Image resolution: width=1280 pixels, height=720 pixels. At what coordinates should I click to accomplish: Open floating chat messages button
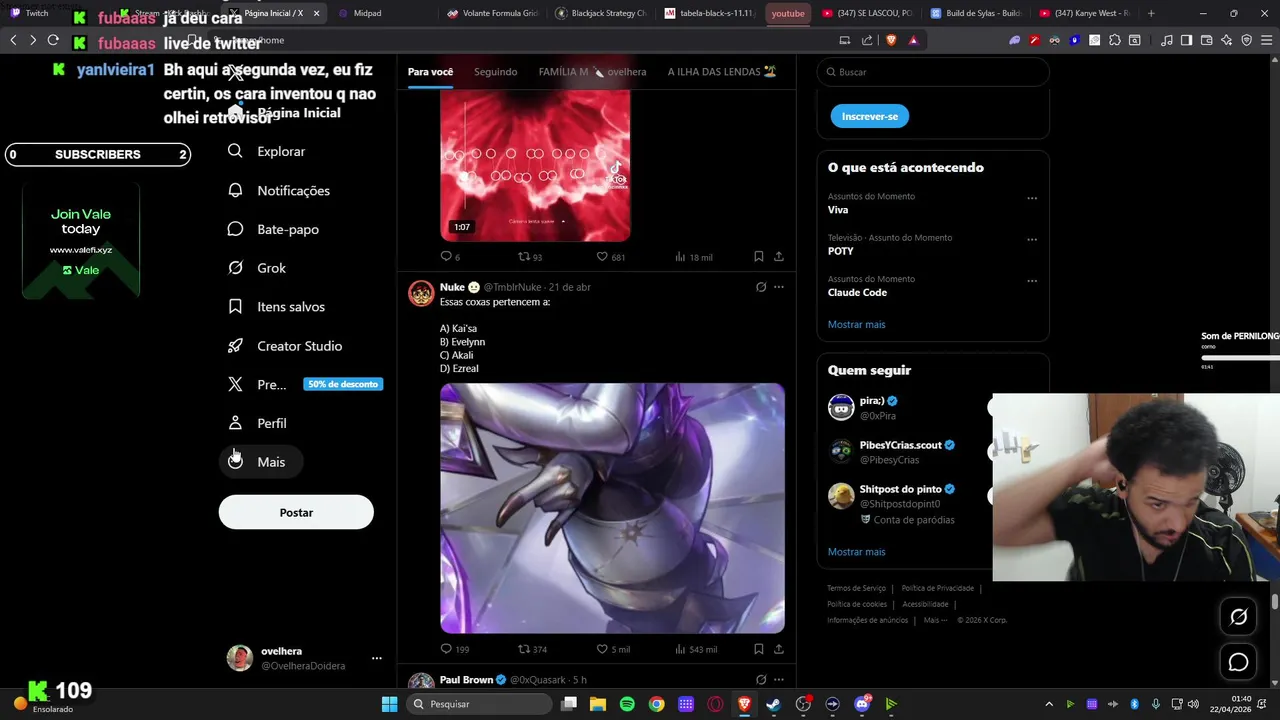point(1238,662)
